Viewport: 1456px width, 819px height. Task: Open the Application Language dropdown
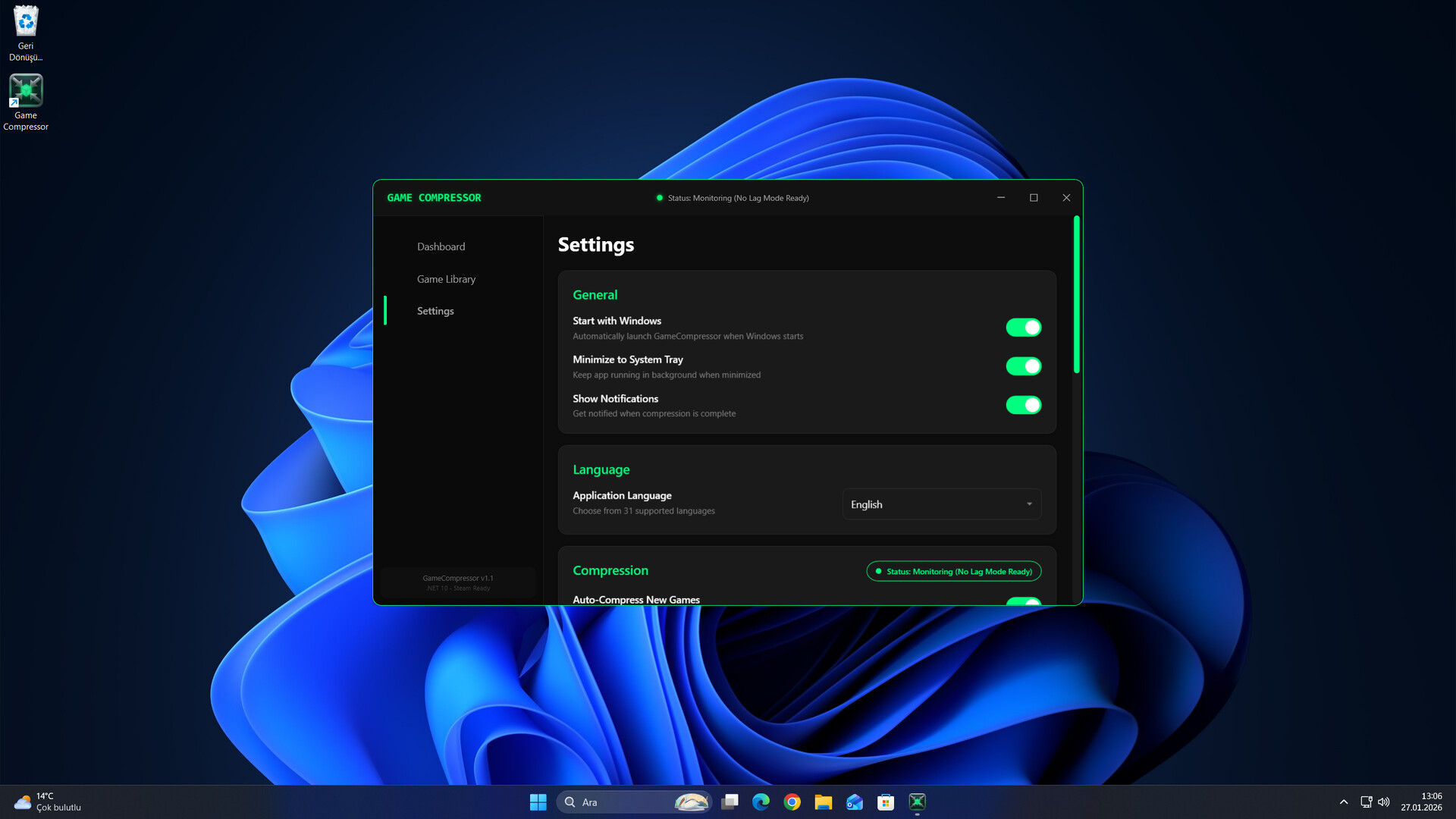tap(941, 504)
